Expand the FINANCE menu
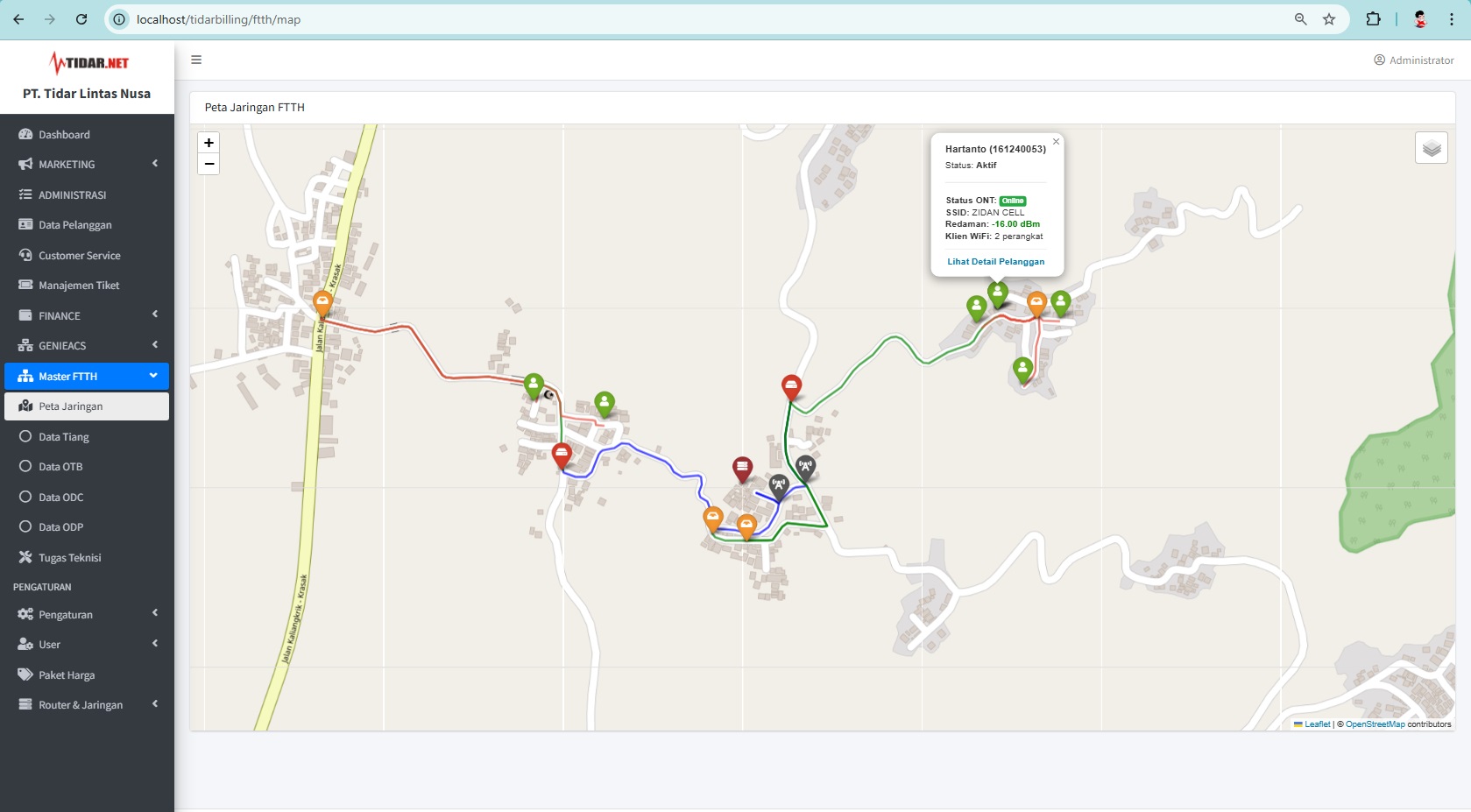Image resolution: width=1471 pixels, height=812 pixels. click(87, 315)
